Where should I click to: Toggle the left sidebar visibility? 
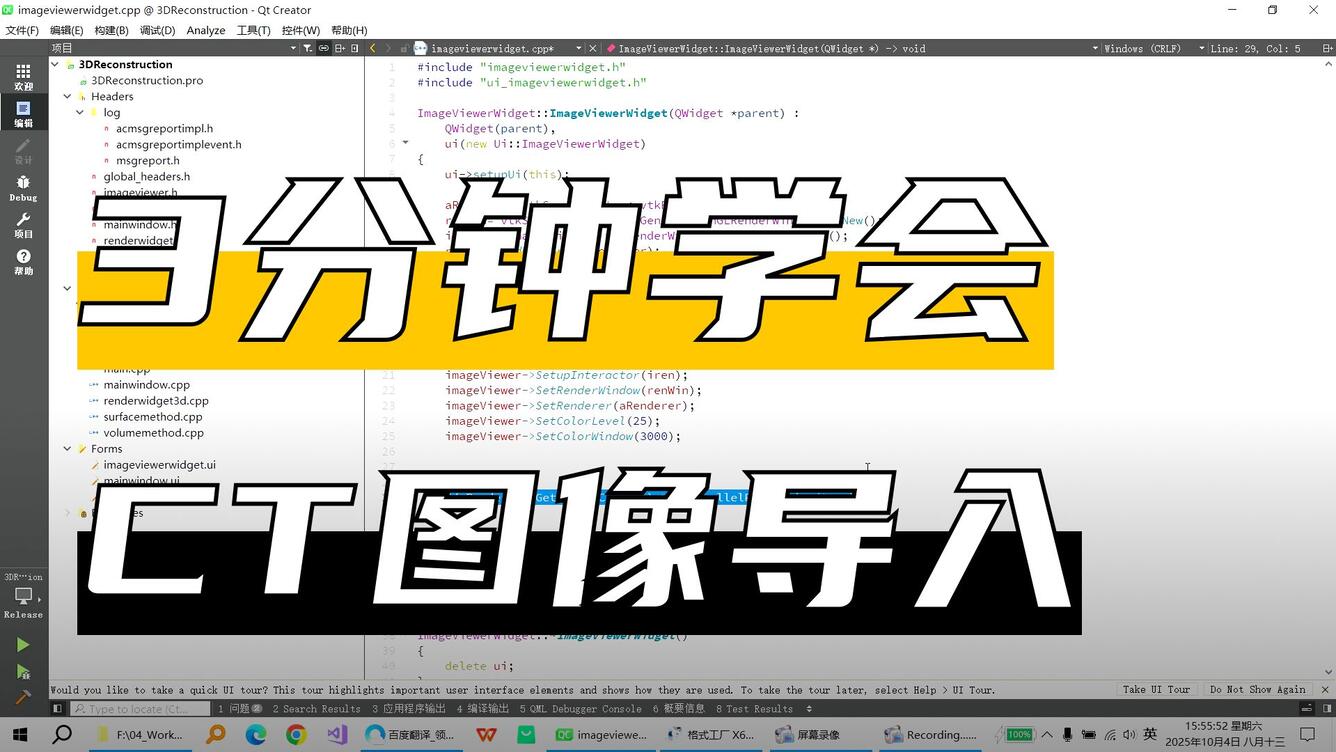(57, 708)
